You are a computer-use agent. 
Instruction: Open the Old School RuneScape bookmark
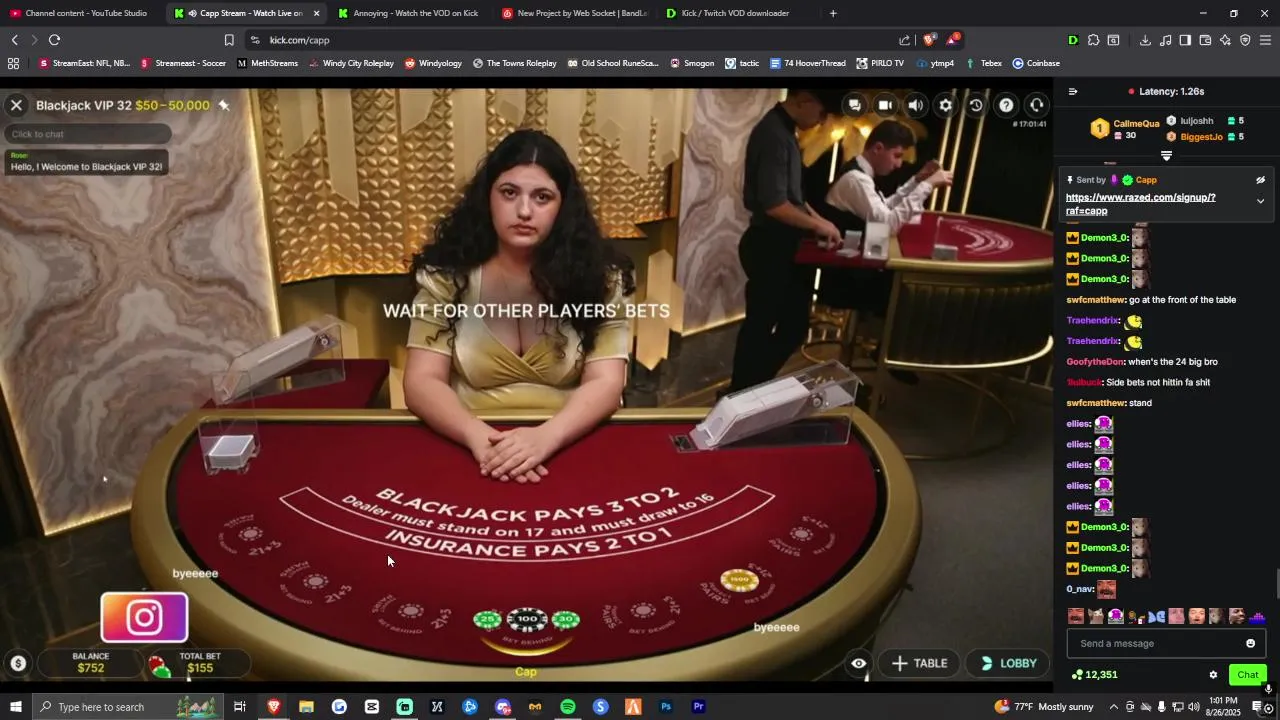click(613, 63)
